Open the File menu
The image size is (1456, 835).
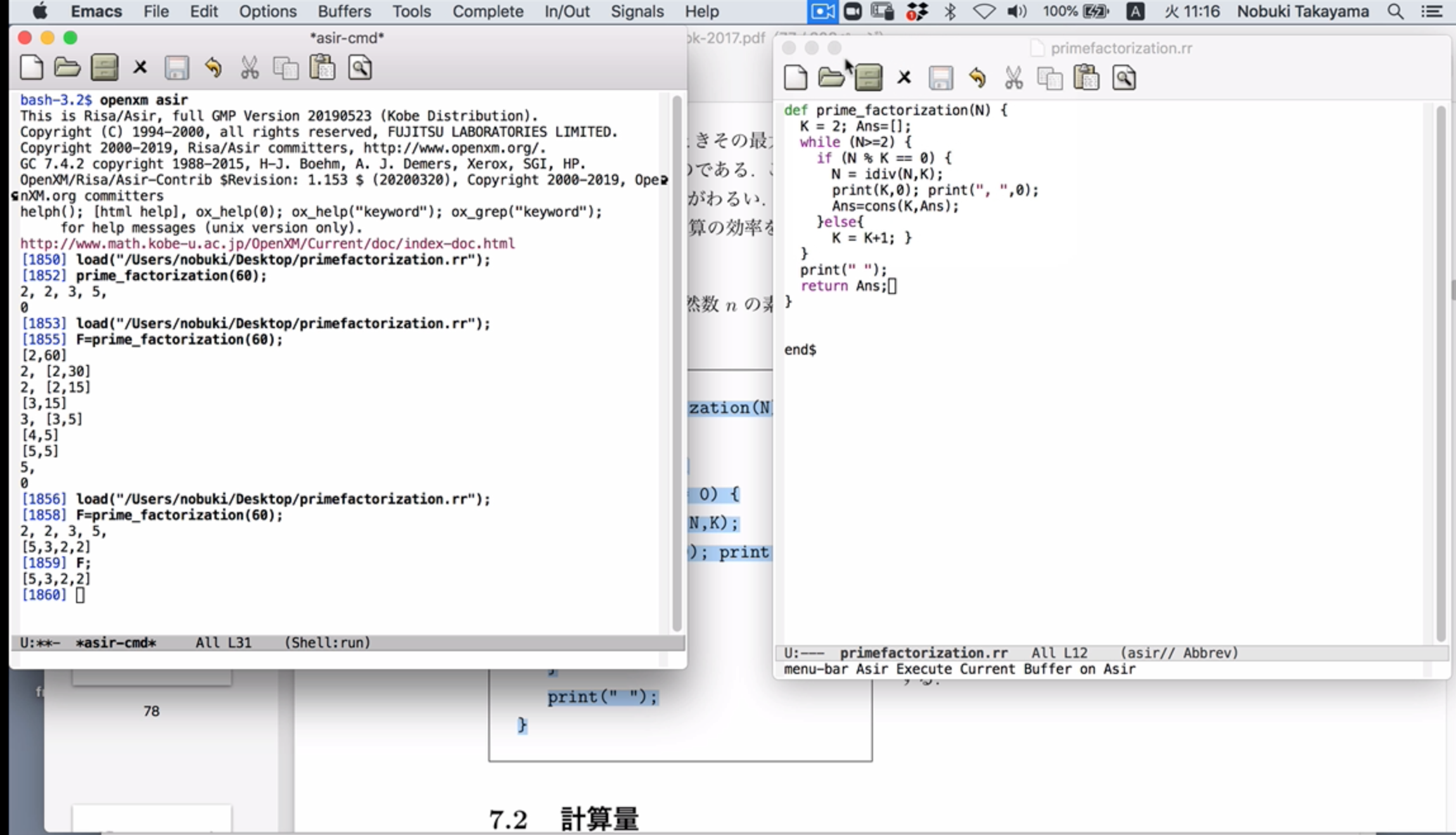[156, 11]
